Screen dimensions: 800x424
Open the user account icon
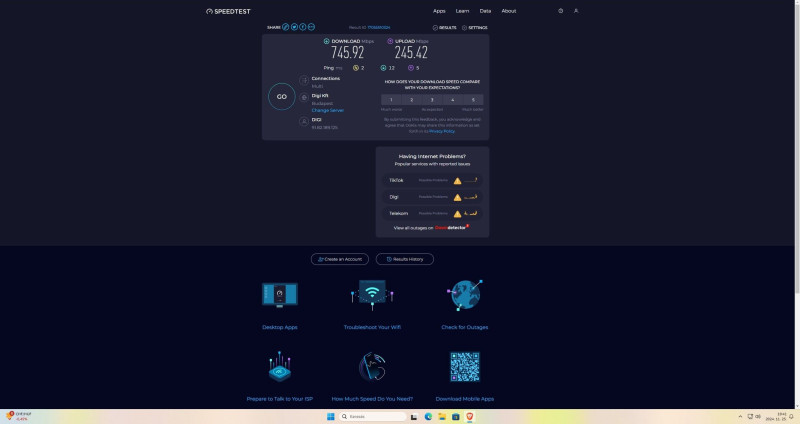pos(576,11)
